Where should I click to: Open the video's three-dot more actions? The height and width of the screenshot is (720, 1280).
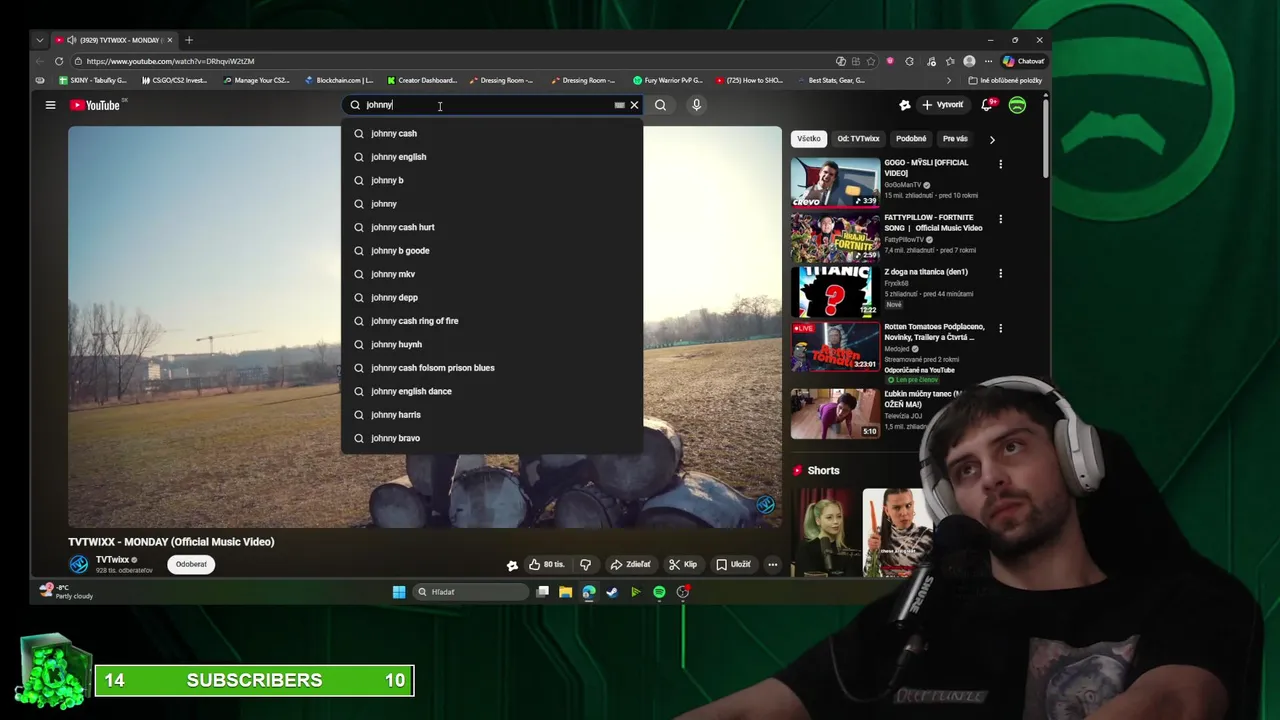772,564
